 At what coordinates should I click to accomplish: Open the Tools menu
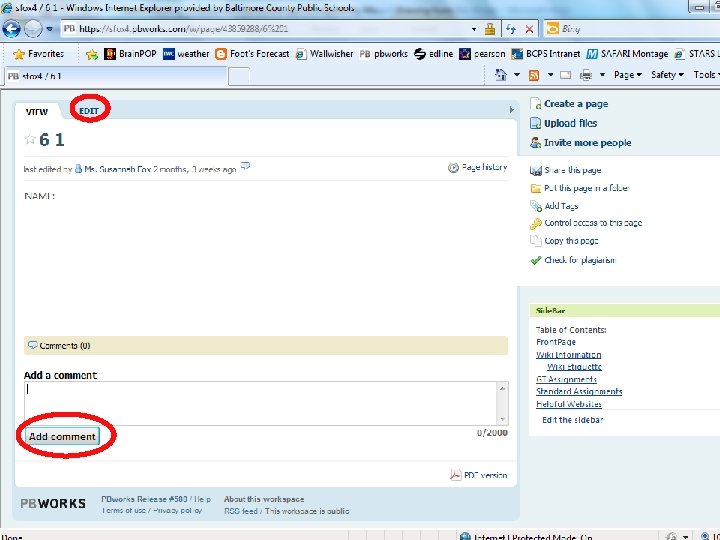(706, 75)
